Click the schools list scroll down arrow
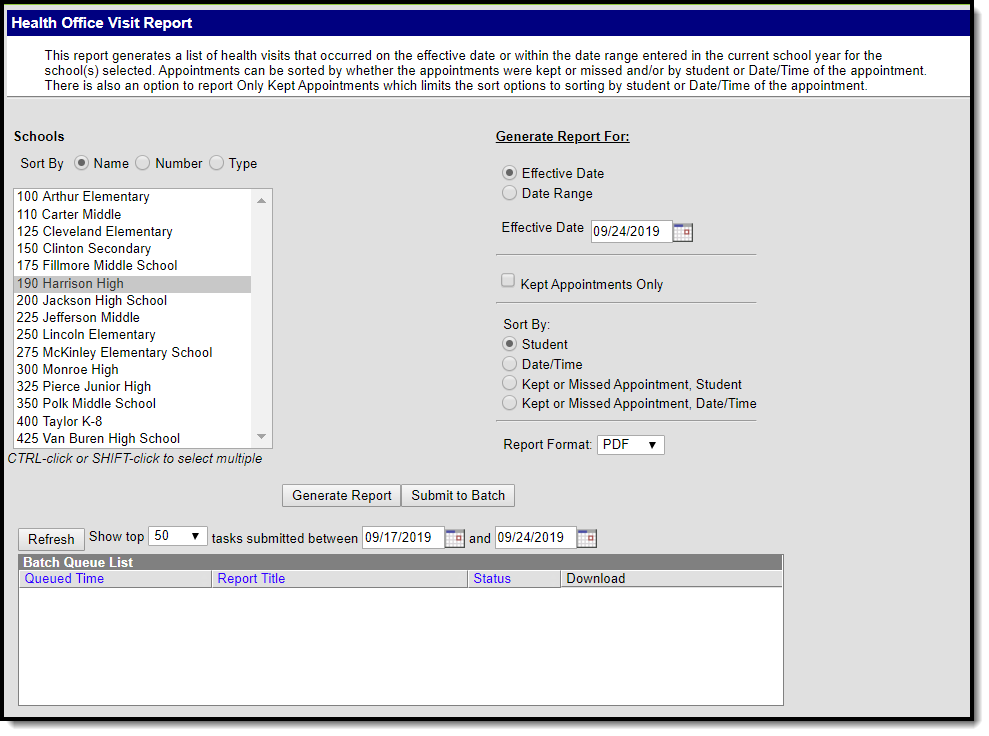Viewport: 989px width, 736px height. coord(262,436)
